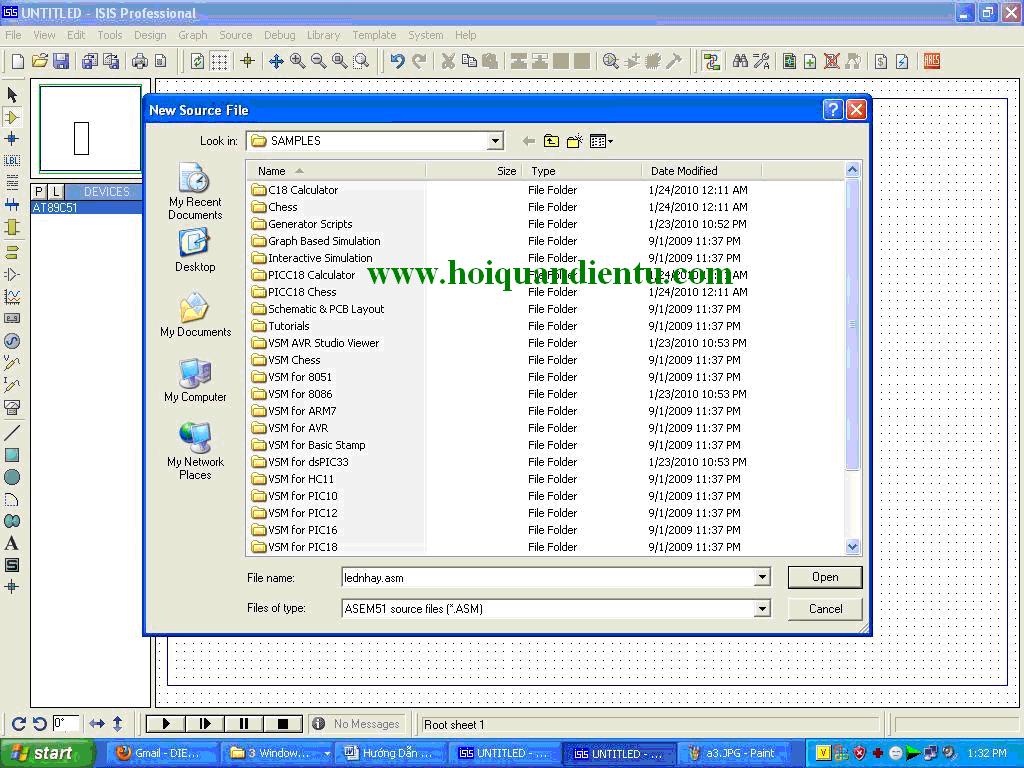The height and width of the screenshot is (768, 1024).
Task: Open the Debug menu
Action: click(280, 35)
